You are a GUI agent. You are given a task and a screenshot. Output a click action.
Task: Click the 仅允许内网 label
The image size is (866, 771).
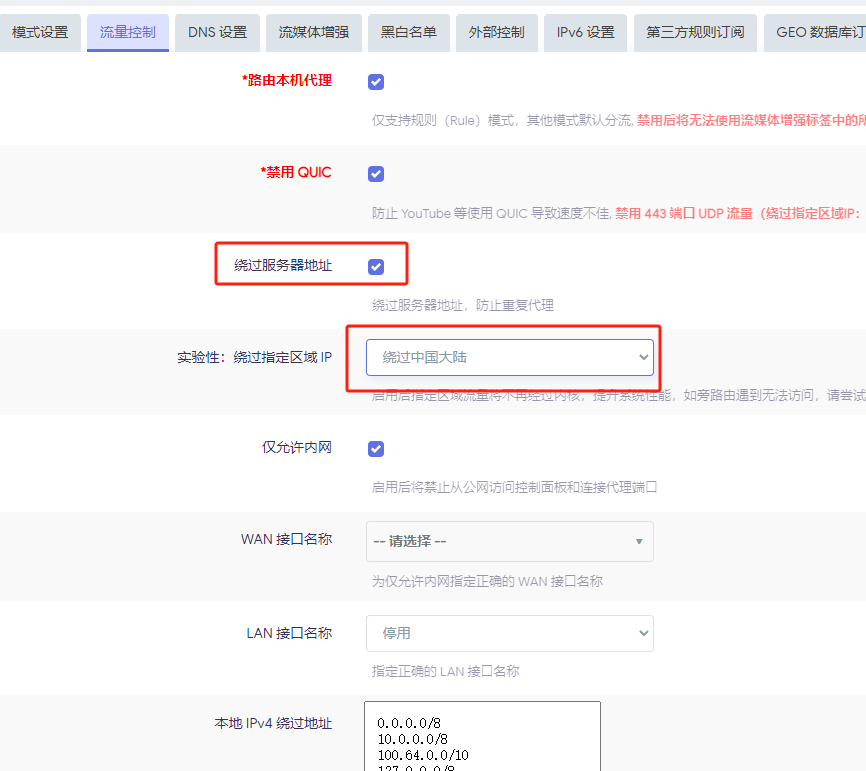coord(297,447)
